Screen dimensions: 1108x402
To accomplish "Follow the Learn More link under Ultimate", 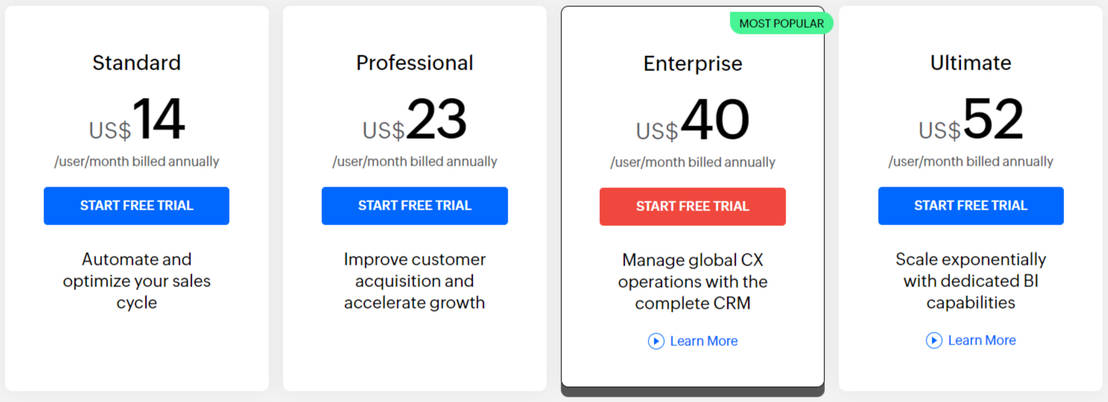I will coord(981,340).
